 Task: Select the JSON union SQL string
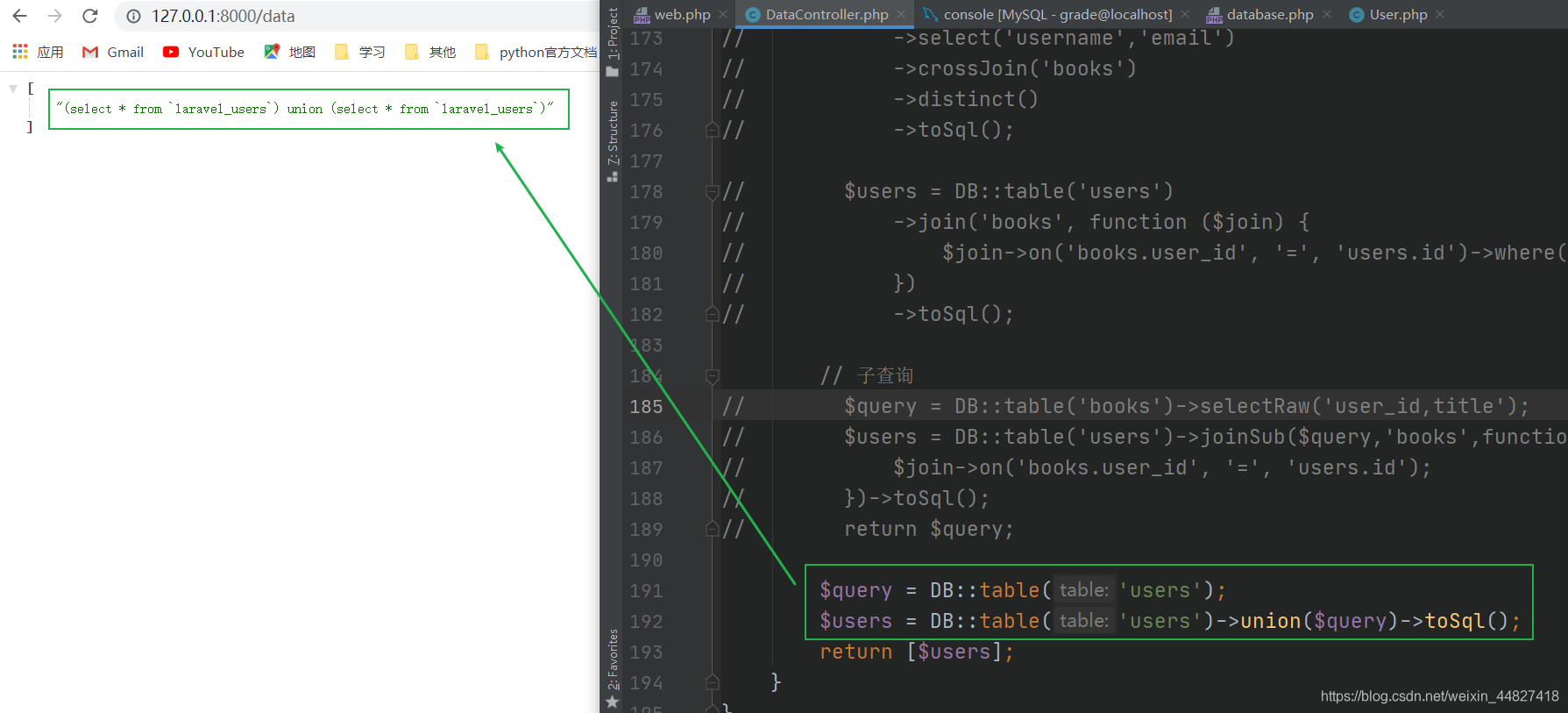305,109
